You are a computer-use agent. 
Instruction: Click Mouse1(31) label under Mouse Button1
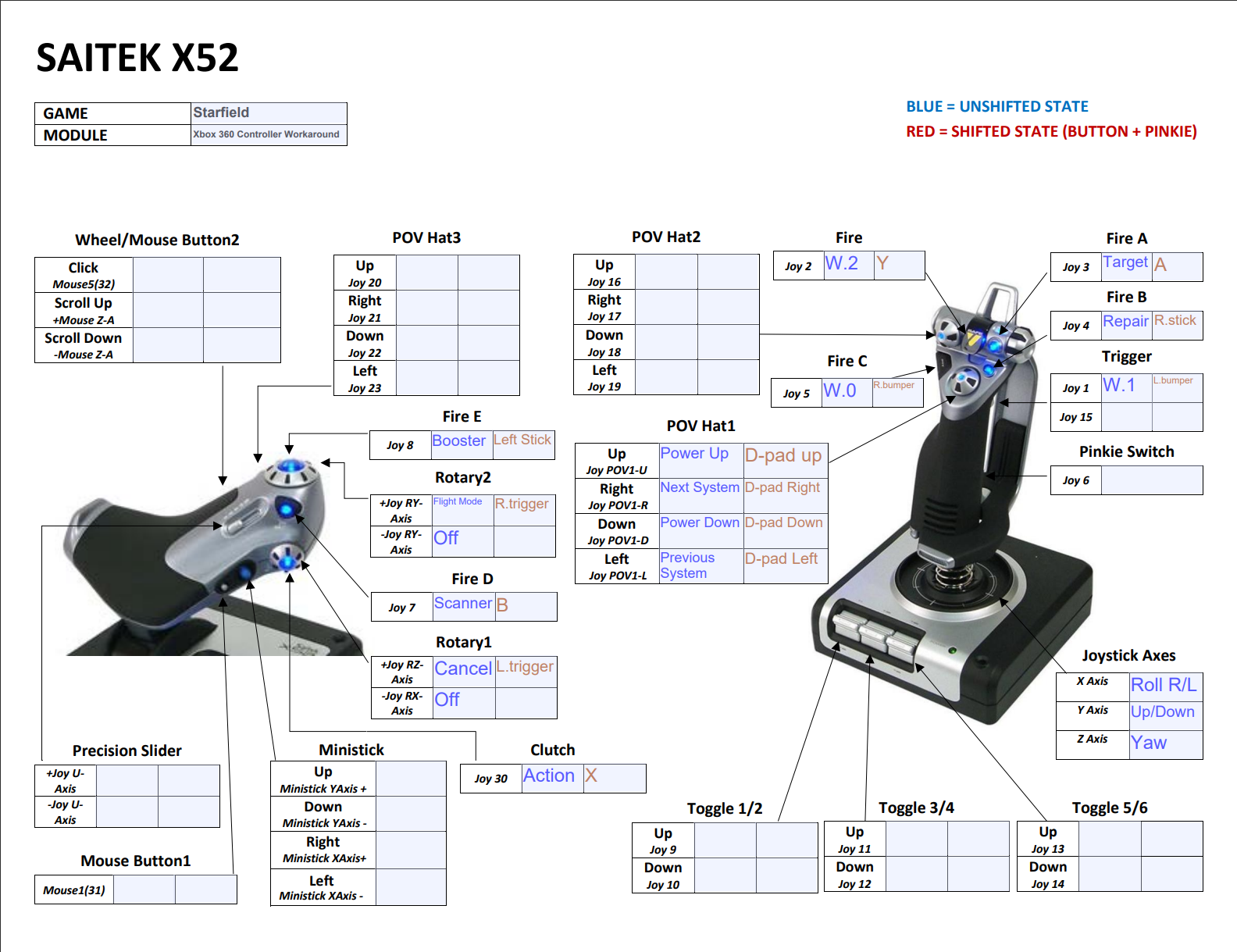(x=74, y=890)
